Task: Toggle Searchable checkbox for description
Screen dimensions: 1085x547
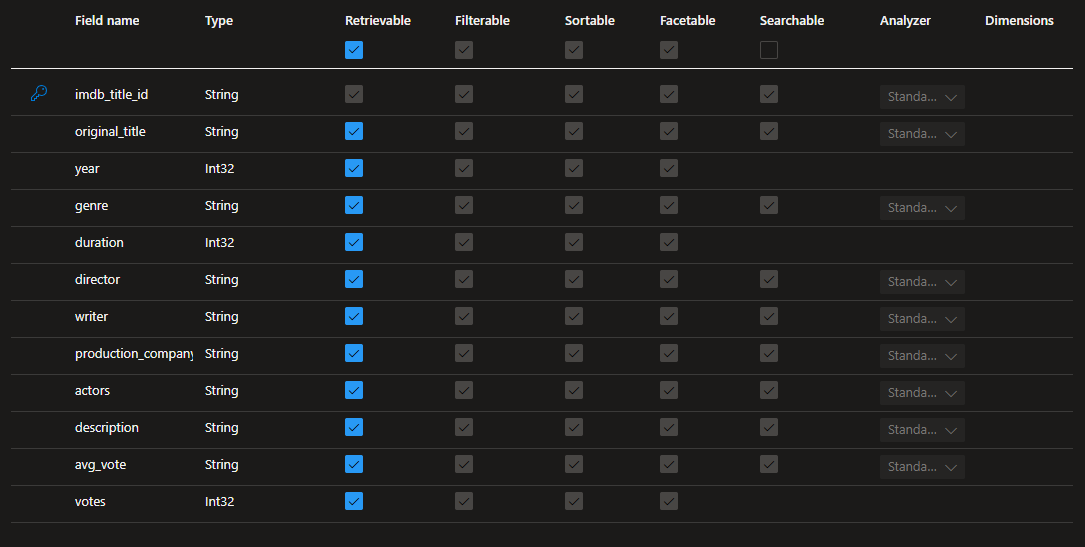Action: [769, 427]
